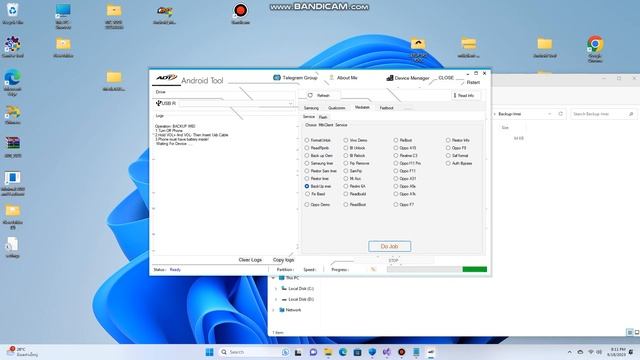640x360 pixels.
Task: Open Microsoft Edge desktop shortcut
Action: pos(13,82)
